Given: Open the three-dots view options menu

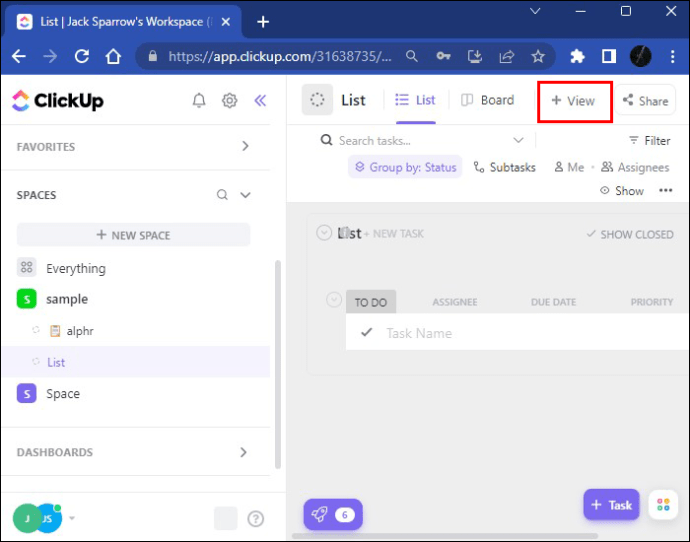Looking at the screenshot, I should [x=665, y=190].
